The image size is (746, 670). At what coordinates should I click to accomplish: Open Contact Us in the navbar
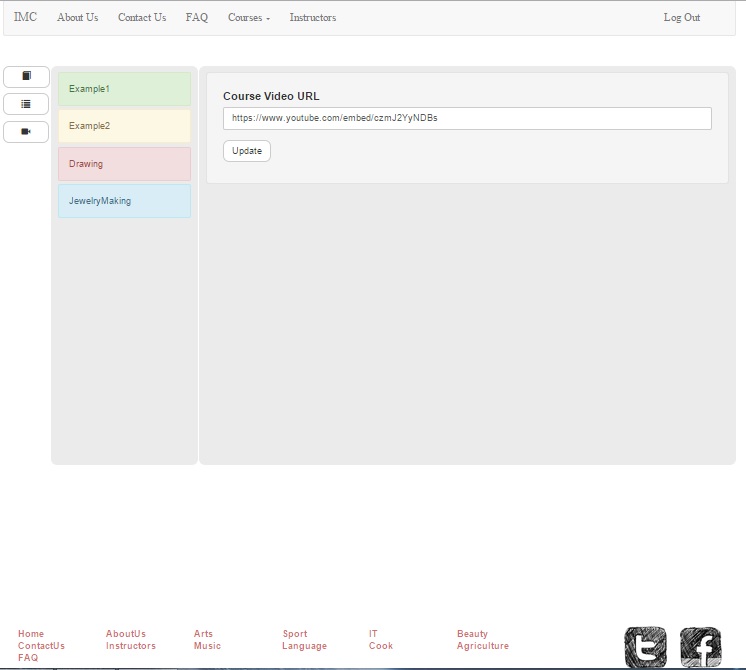tap(142, 18)
